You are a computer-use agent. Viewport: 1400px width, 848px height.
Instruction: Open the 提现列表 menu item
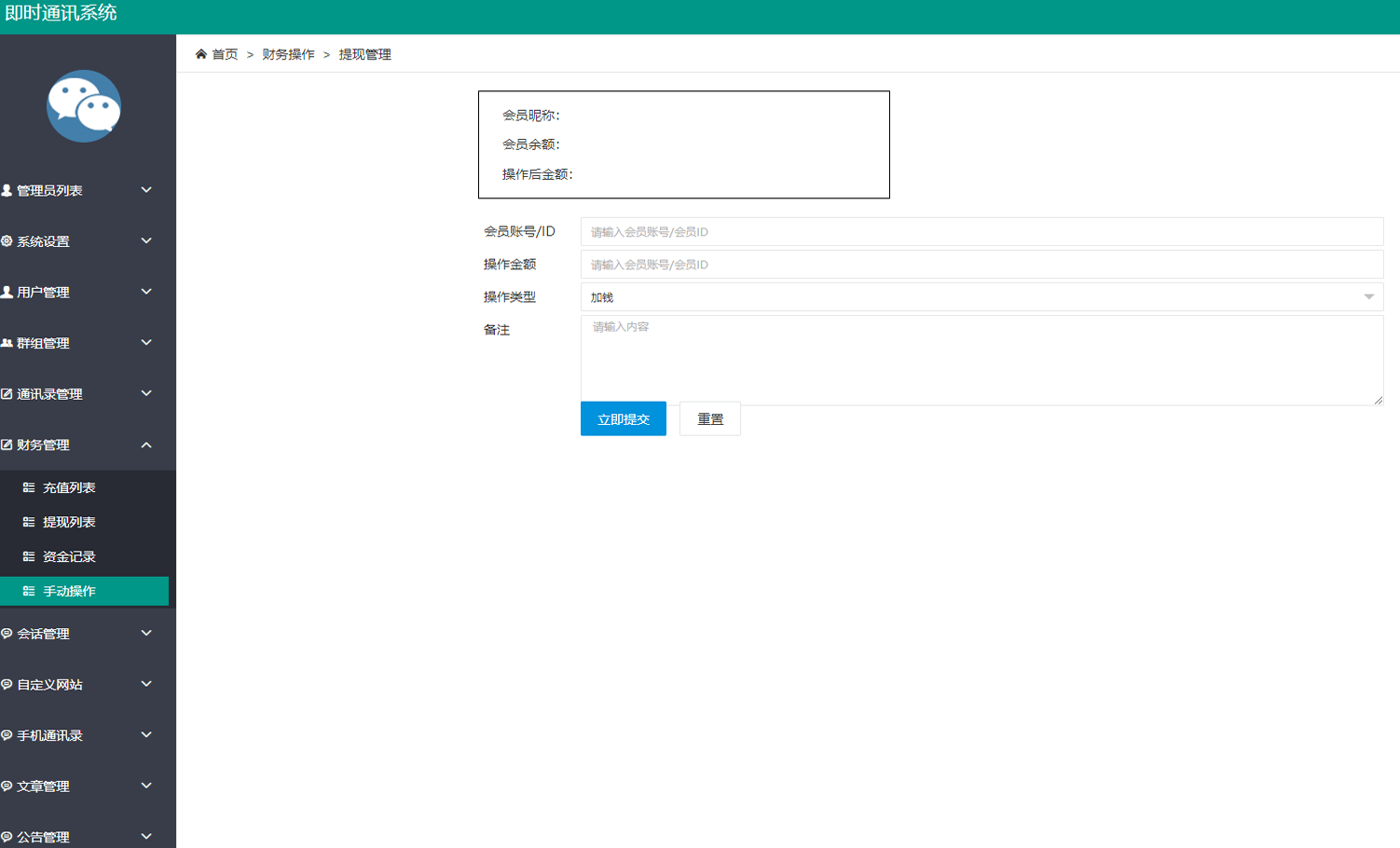84,522
